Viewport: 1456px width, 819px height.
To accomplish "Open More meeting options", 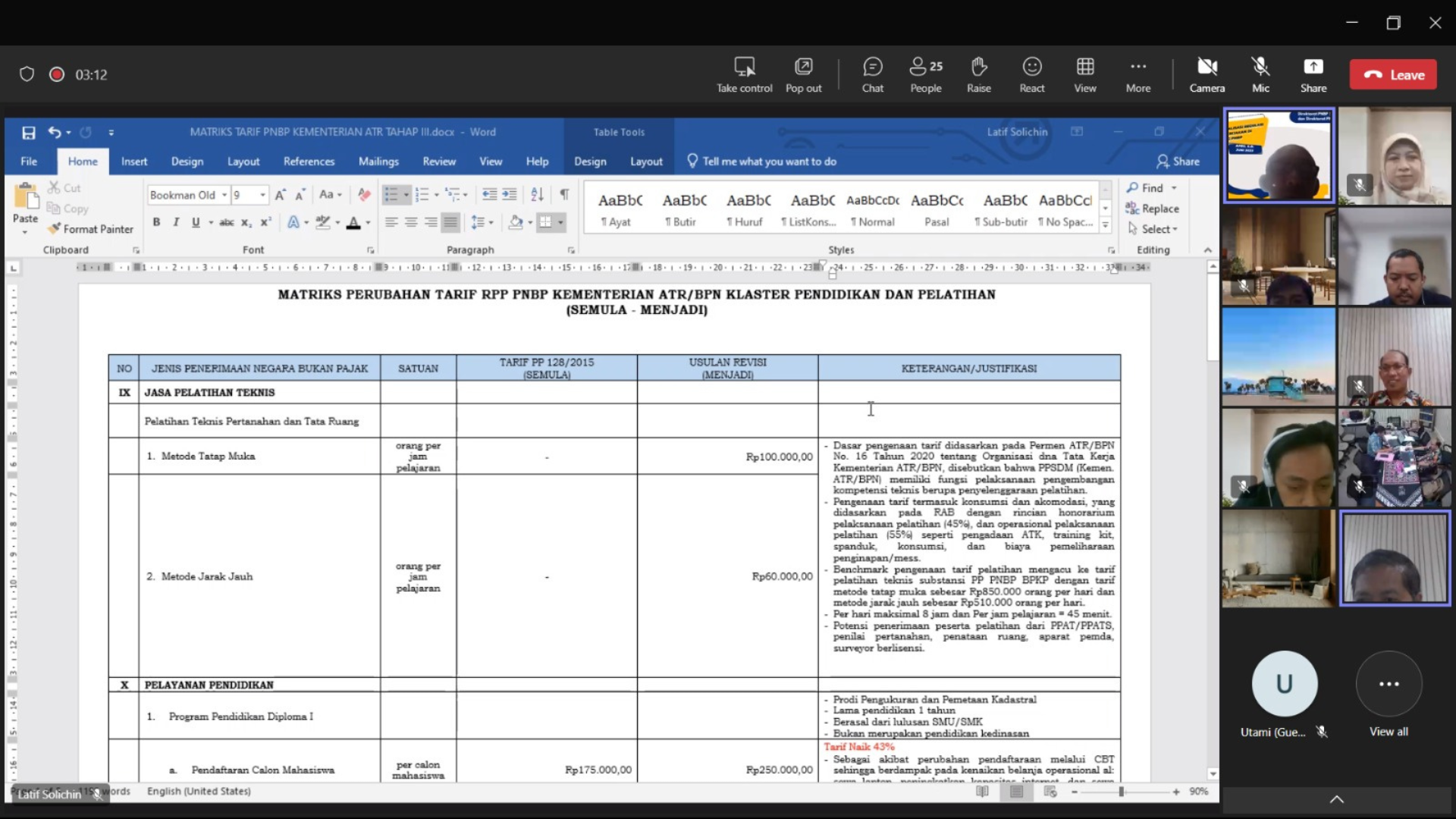I will [x=1137, y=75].
